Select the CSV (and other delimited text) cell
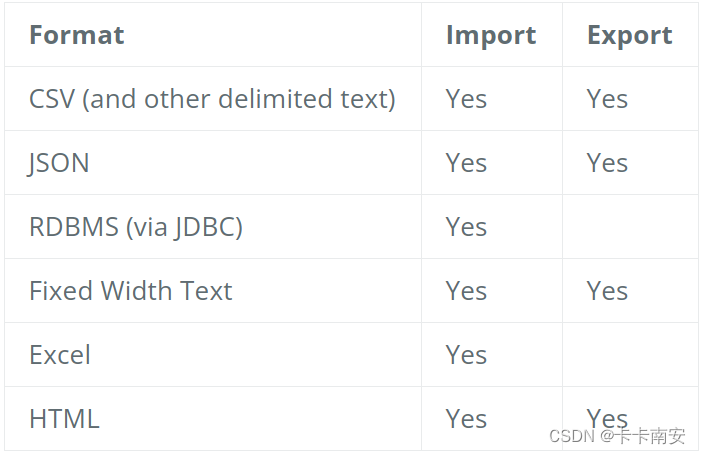 tap(212, 99)
